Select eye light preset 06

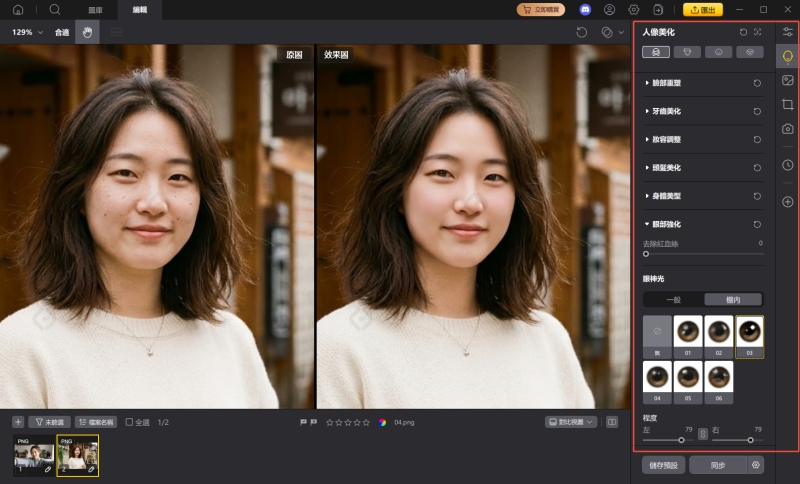[719, 383]
